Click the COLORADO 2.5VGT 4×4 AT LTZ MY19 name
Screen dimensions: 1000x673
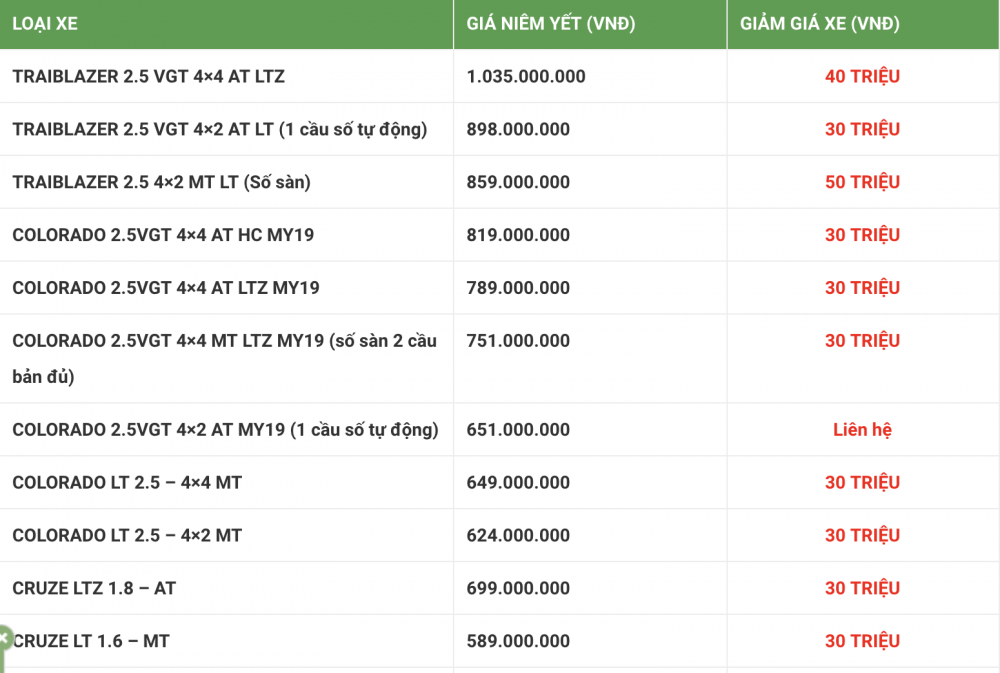tap(166, 288)
